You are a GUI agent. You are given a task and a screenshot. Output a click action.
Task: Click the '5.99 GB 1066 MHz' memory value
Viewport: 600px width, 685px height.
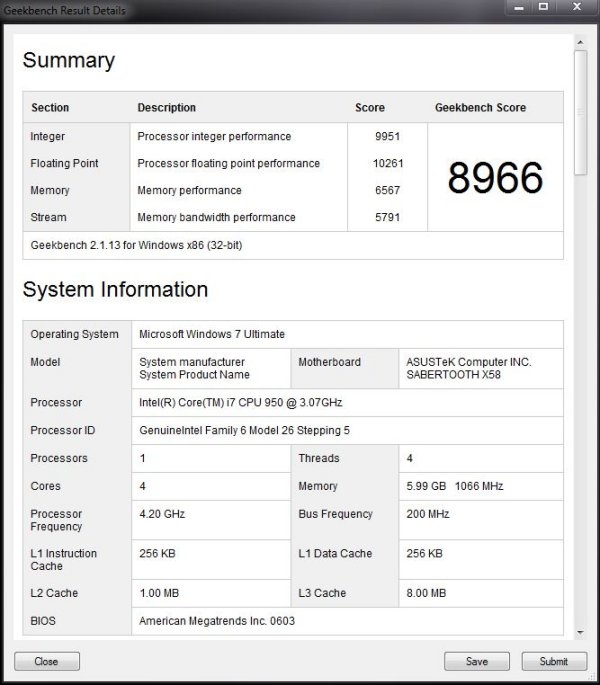[455, 486]
